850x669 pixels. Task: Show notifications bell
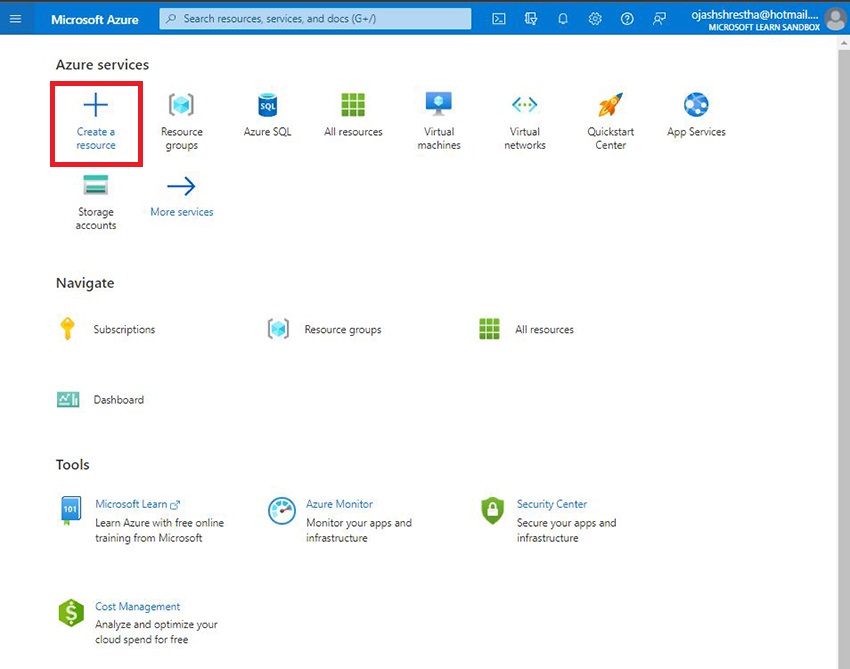[x=563, y=19]
